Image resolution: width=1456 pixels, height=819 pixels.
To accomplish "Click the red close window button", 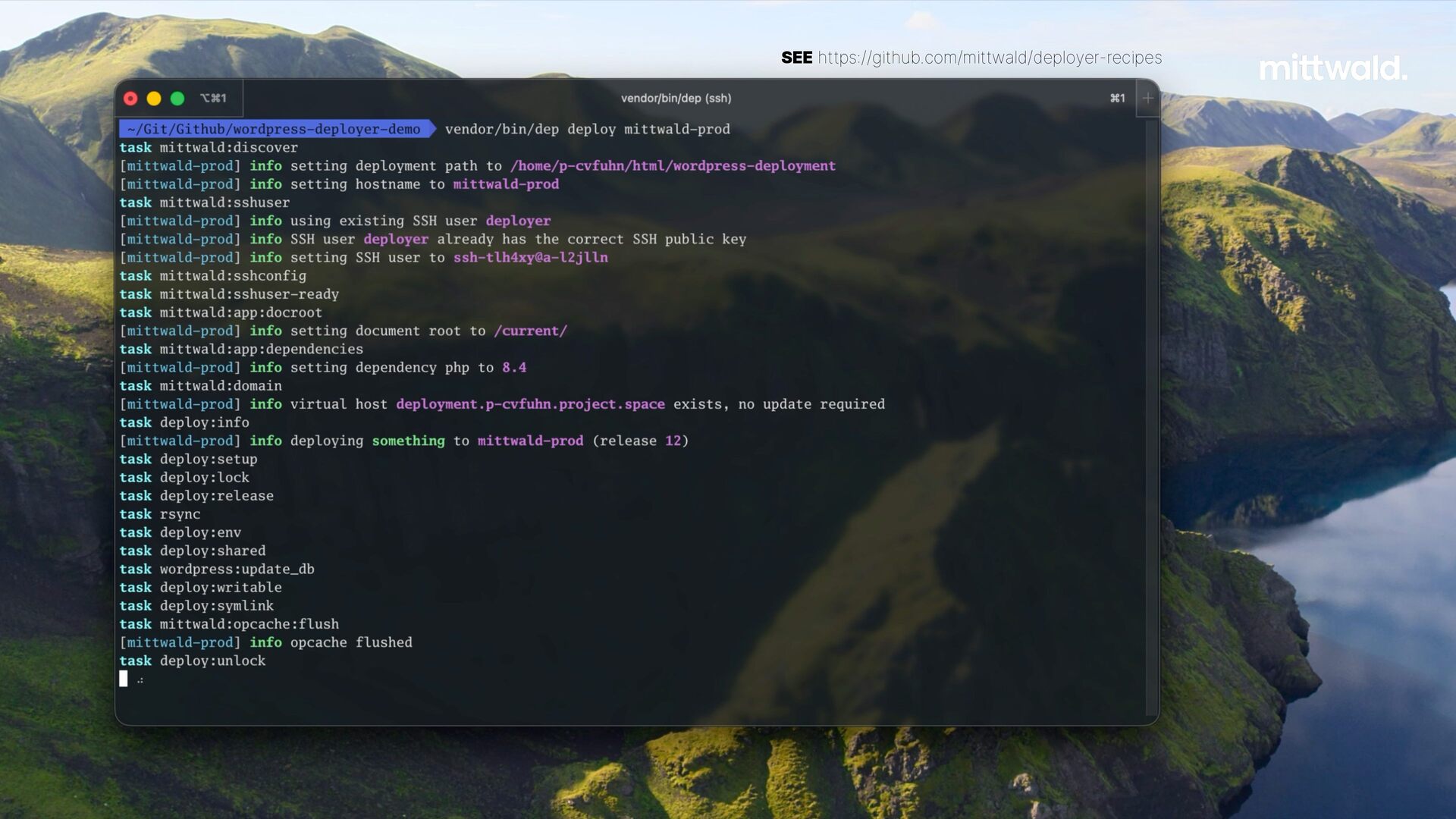I will pos(130,99).
